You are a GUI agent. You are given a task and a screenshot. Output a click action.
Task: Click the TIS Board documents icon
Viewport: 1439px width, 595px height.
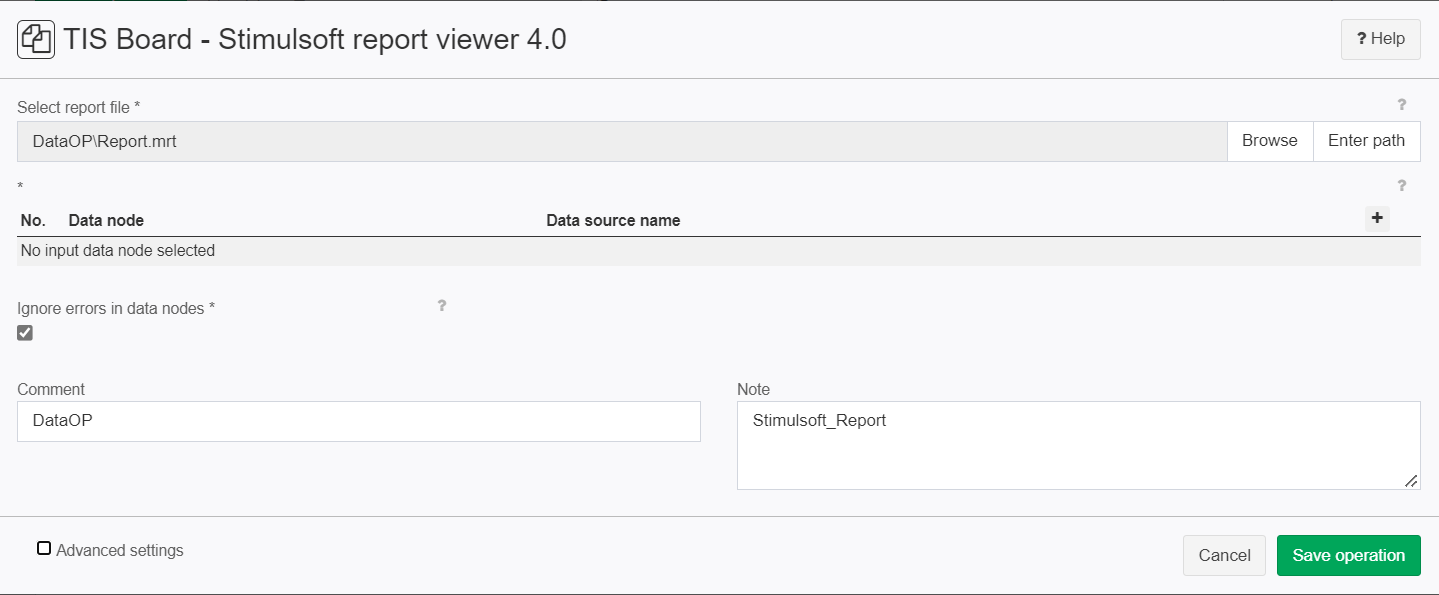tap(36, 40)
